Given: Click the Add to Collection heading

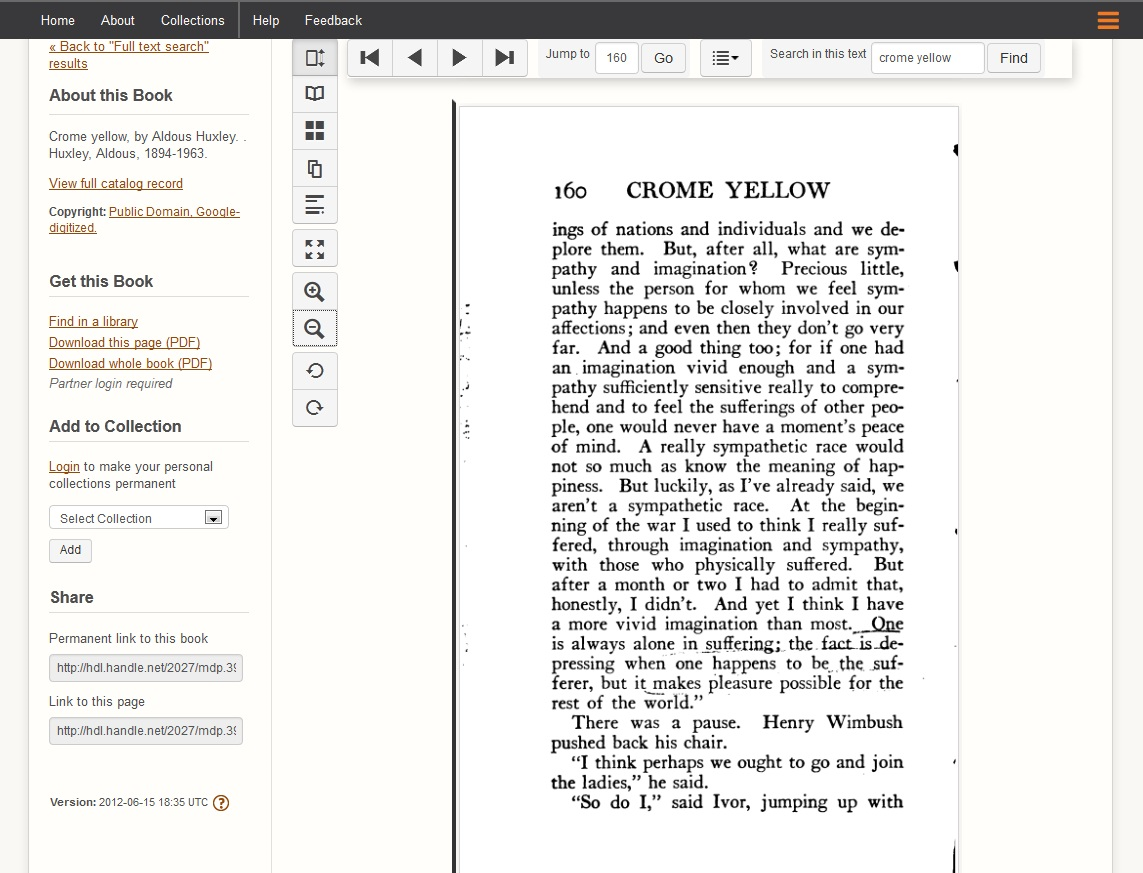Looking at the screenshot, I should pos(115,426).
